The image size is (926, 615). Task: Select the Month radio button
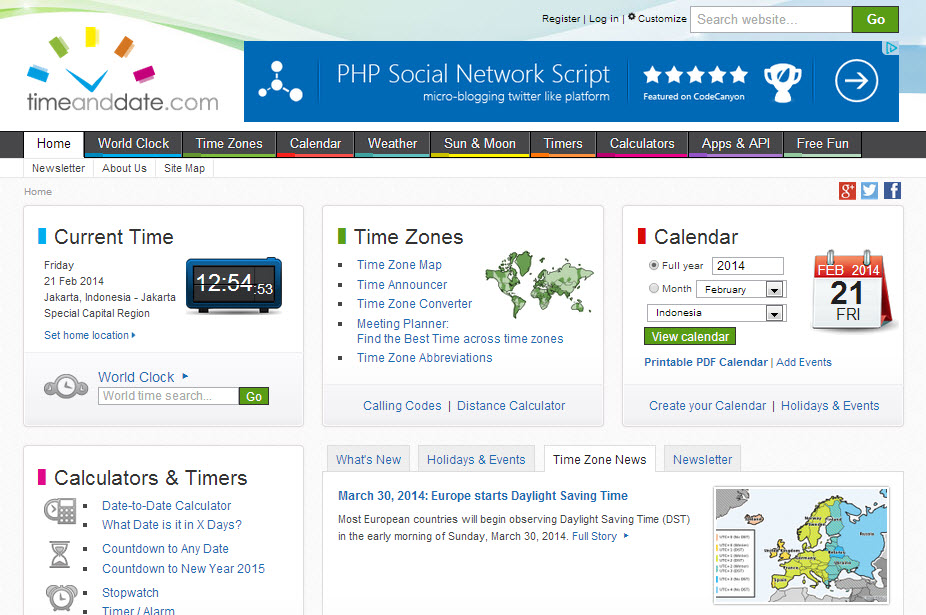point(654,288)
